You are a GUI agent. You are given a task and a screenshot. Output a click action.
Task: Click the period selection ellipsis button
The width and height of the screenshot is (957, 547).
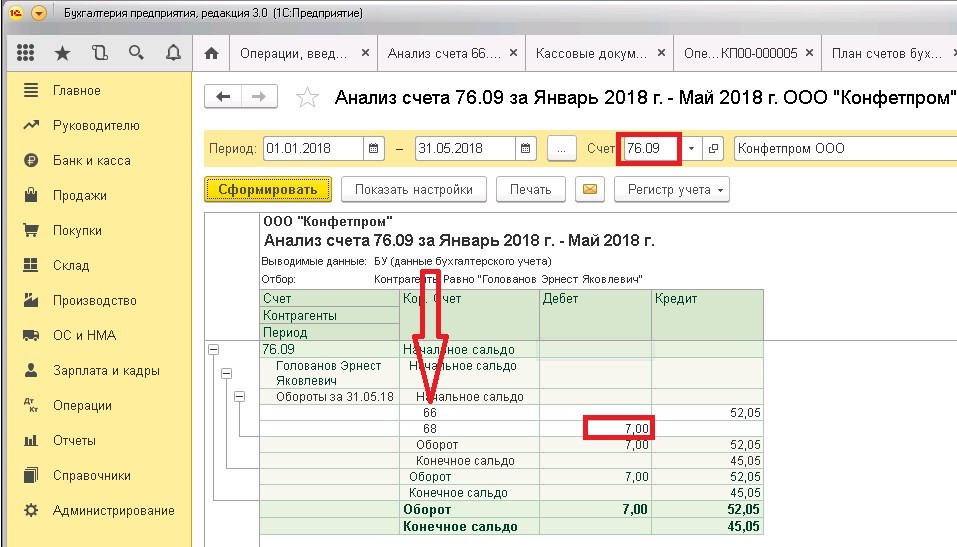tap(562, 148)
